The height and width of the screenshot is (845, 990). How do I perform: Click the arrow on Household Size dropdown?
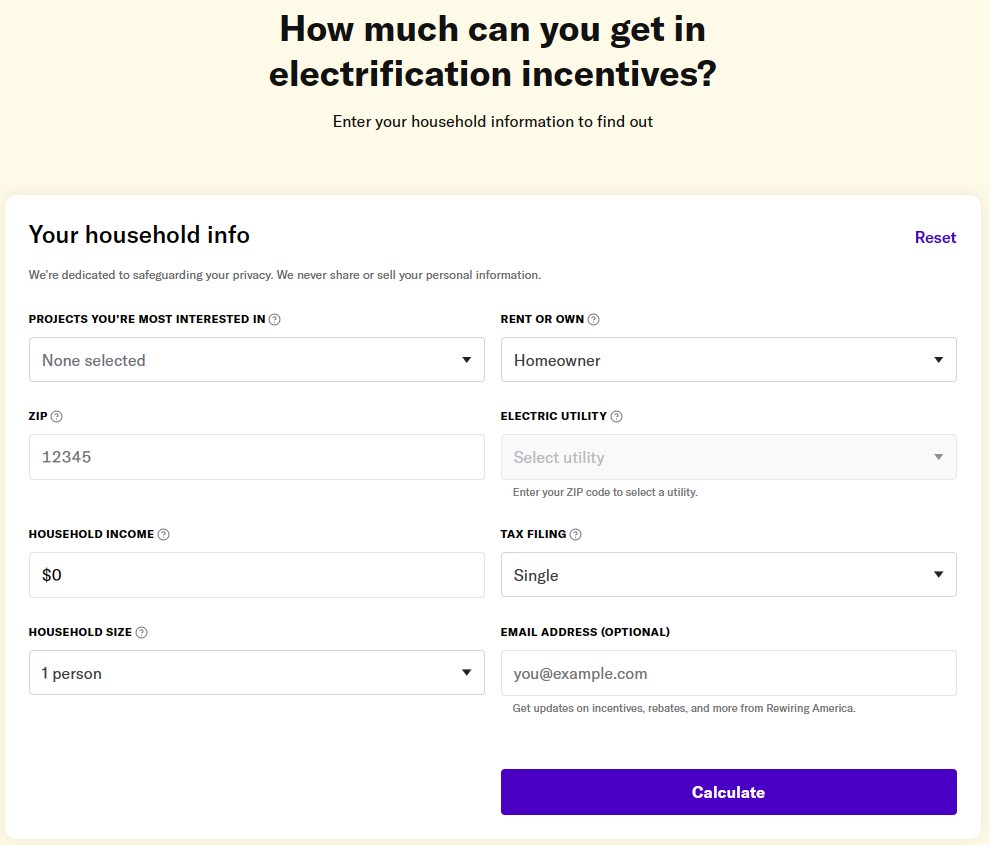point(466,673)
